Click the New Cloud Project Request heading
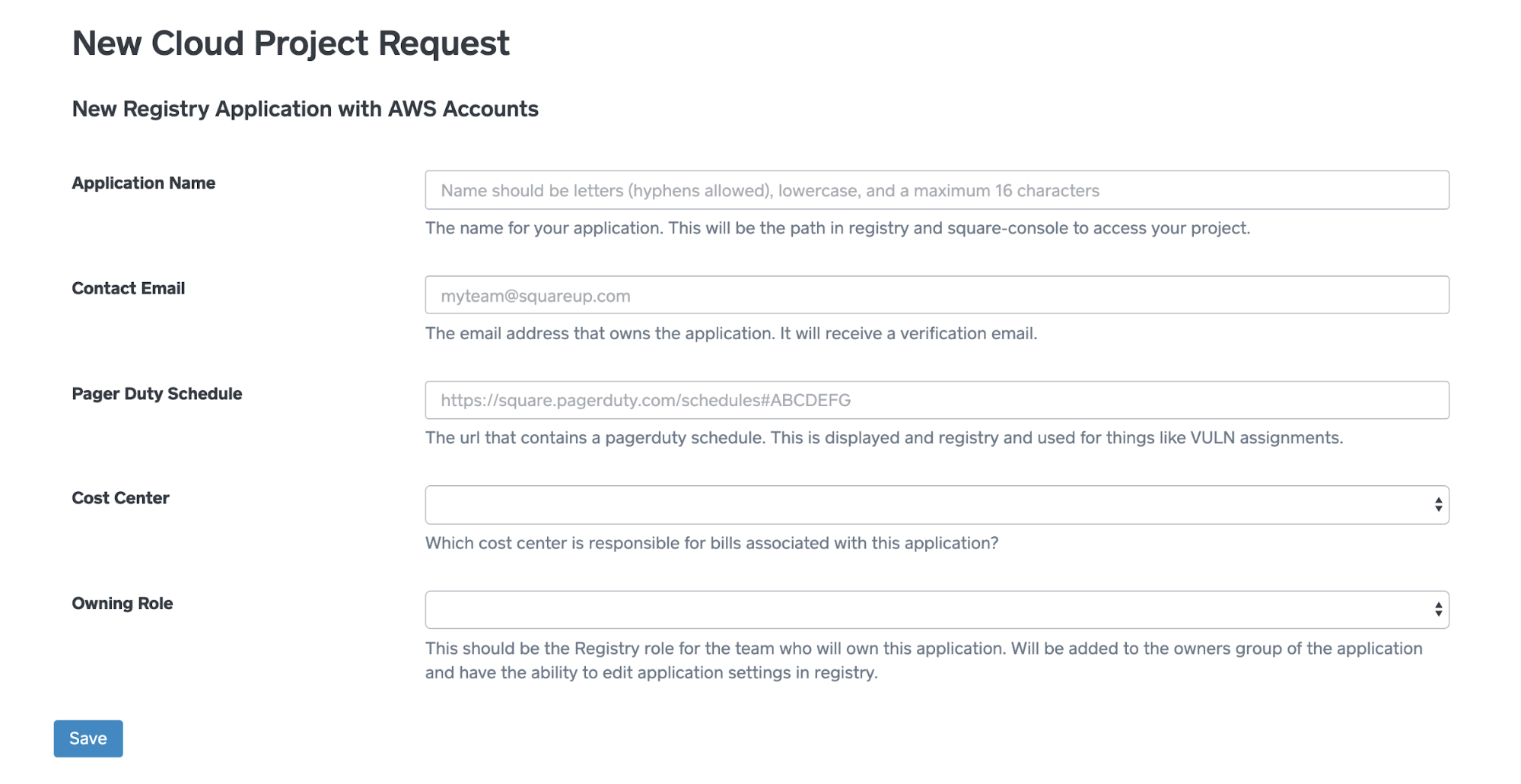This screenshot has width=1521, height=784. click(291, 43)
